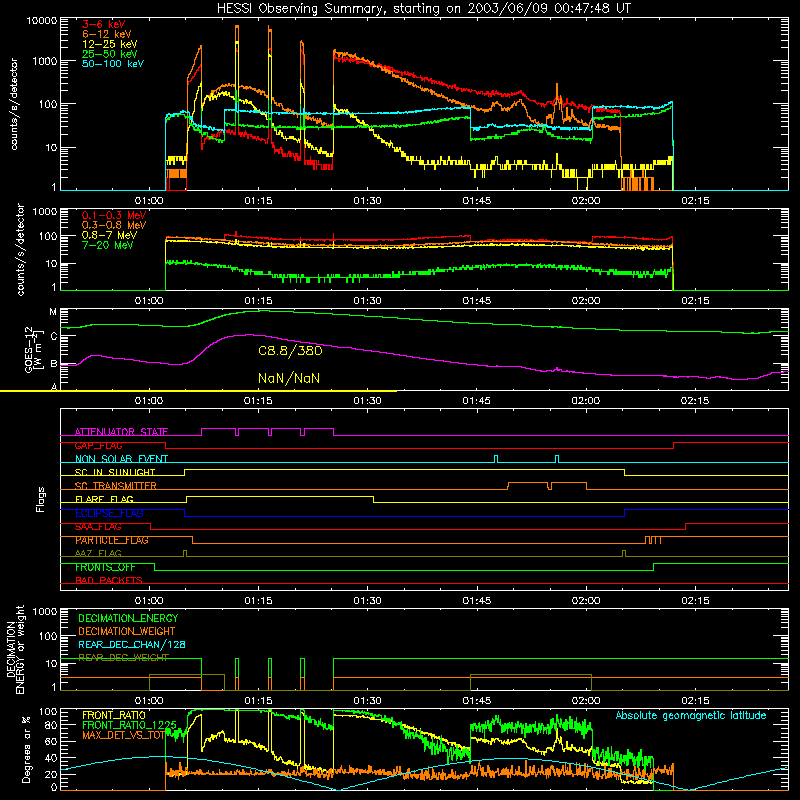Click the M level tick on GOES axis
Viewport: 800px width, 800px height.
(53, 312)
